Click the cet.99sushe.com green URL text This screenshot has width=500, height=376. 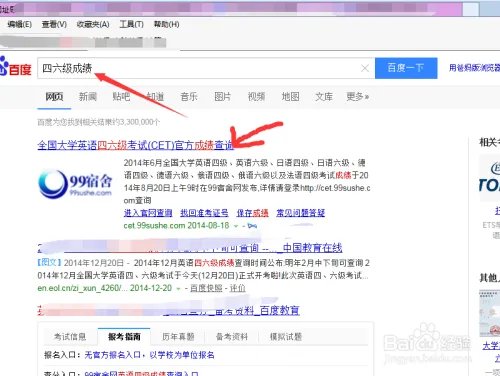[155, 226]
